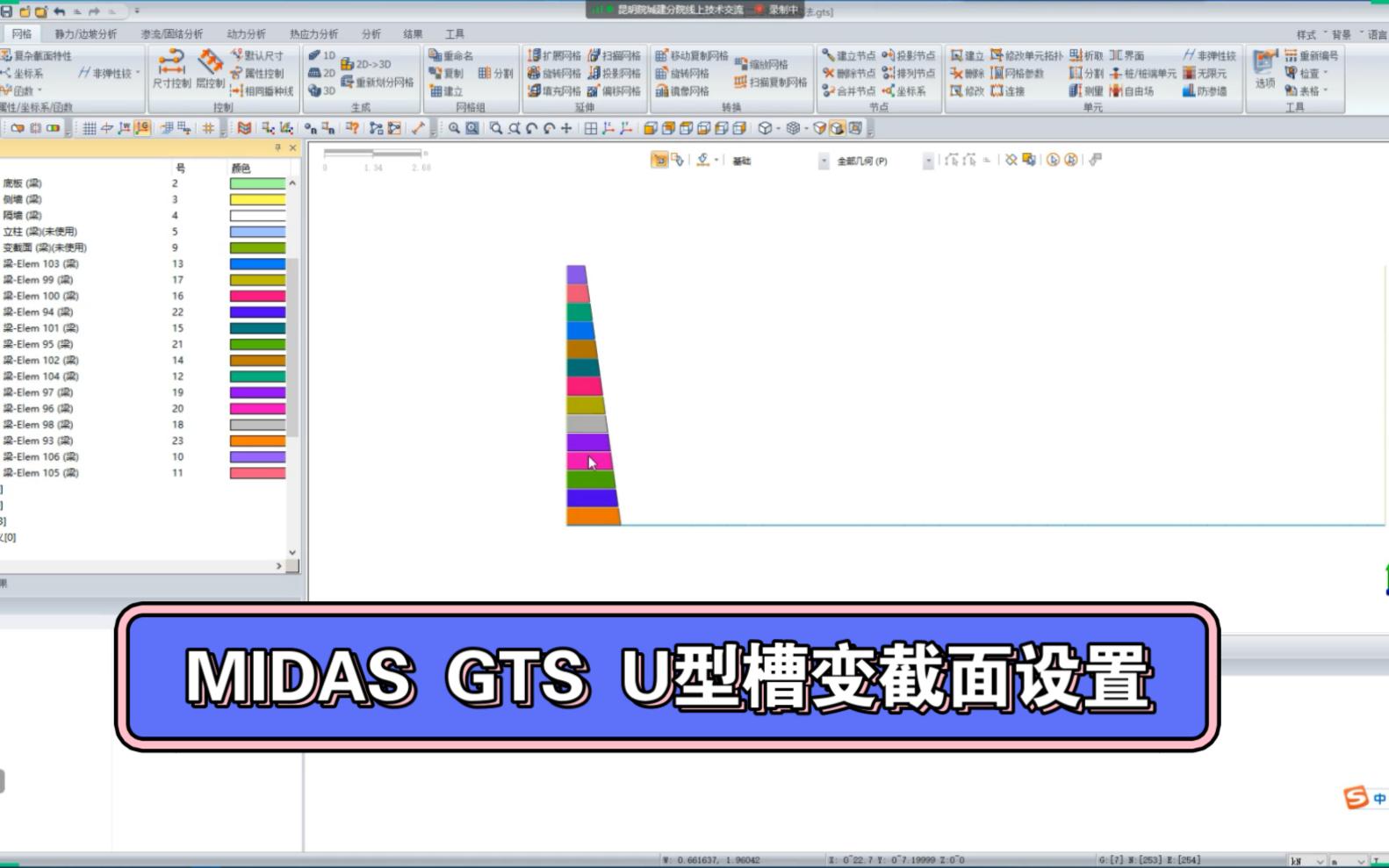The width and height of the screenshot is (1389, 868).
Task: Click 重命名 rename mesh group button
Action: click(x=450, y=55)
